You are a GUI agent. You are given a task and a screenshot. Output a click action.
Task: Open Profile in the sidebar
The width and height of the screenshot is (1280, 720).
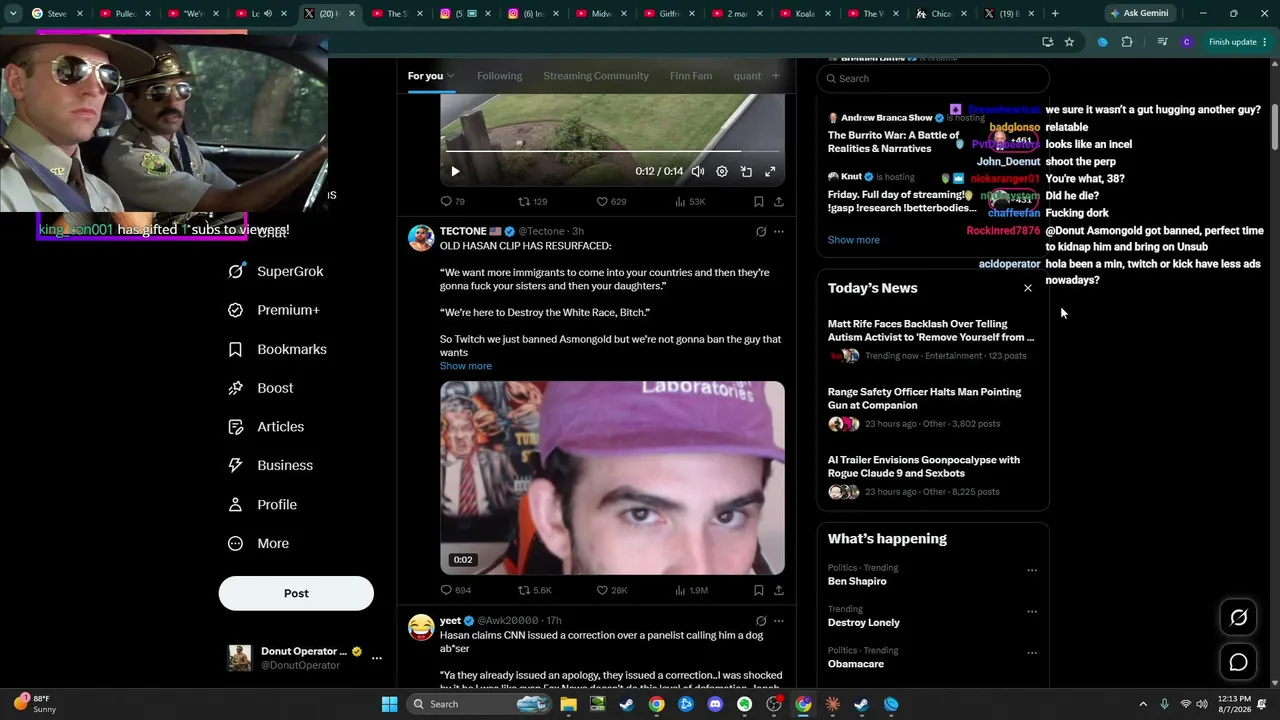[x=263, y=505]
